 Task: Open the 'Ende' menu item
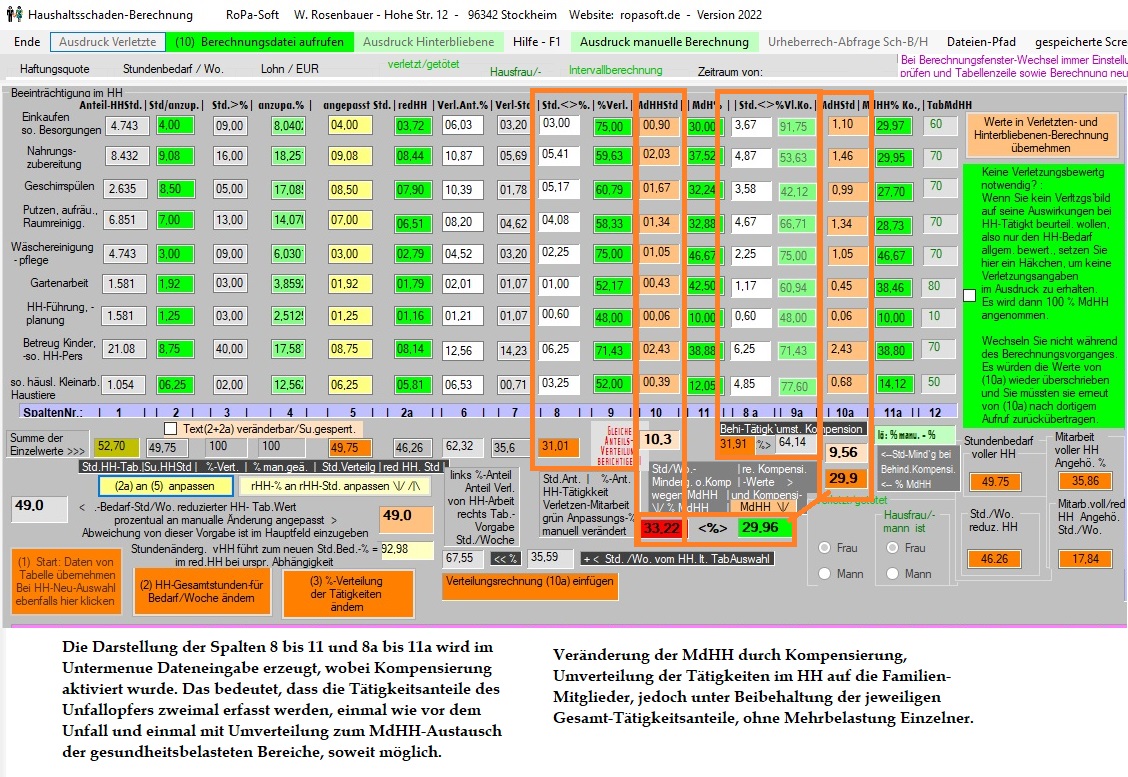pyautogui.click(x=27, y=42)
